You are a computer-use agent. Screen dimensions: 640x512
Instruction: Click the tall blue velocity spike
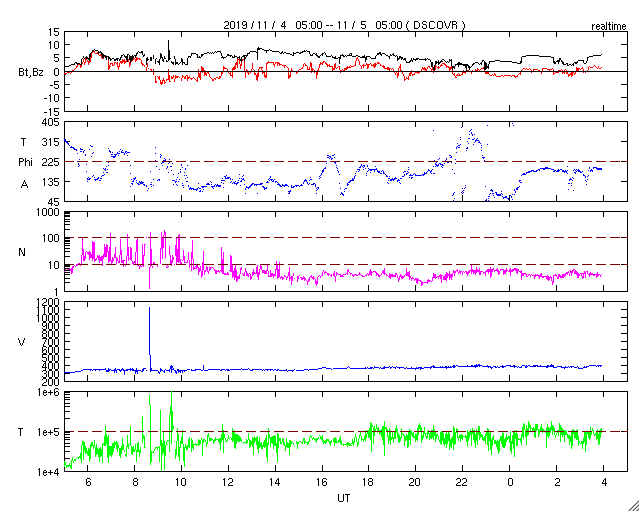150,335
